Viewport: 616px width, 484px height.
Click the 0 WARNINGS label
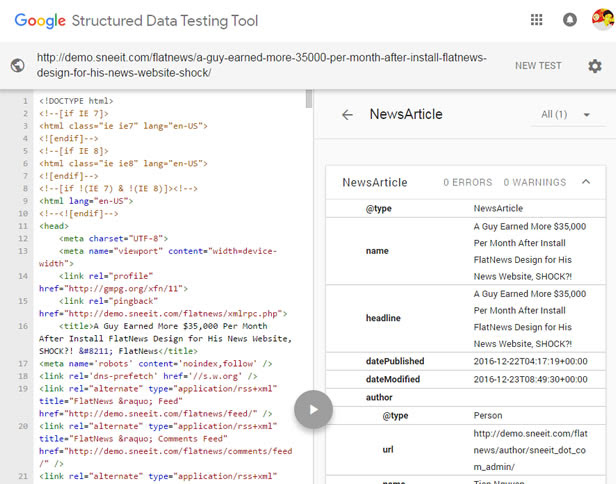pyautogui.click(x=534, y=183)
